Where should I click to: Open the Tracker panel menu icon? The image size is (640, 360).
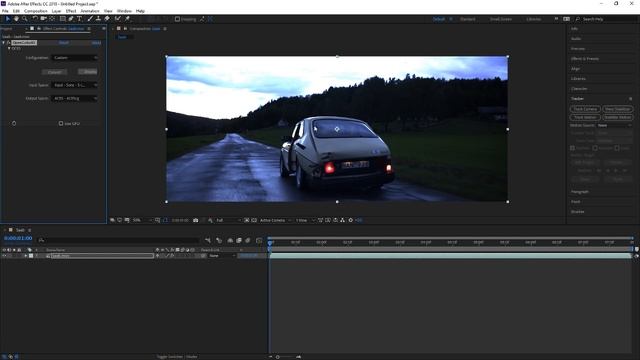coord(631,99)
